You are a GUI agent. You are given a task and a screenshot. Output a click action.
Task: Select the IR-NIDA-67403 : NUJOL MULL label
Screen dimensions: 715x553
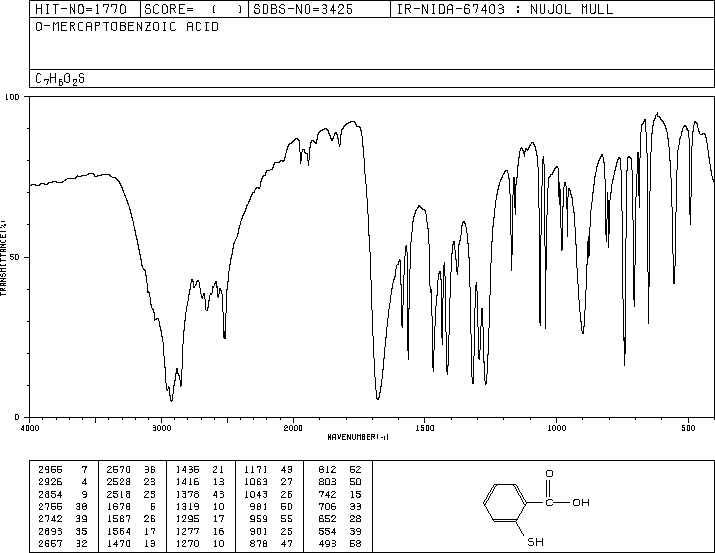(x=505, y=9)
